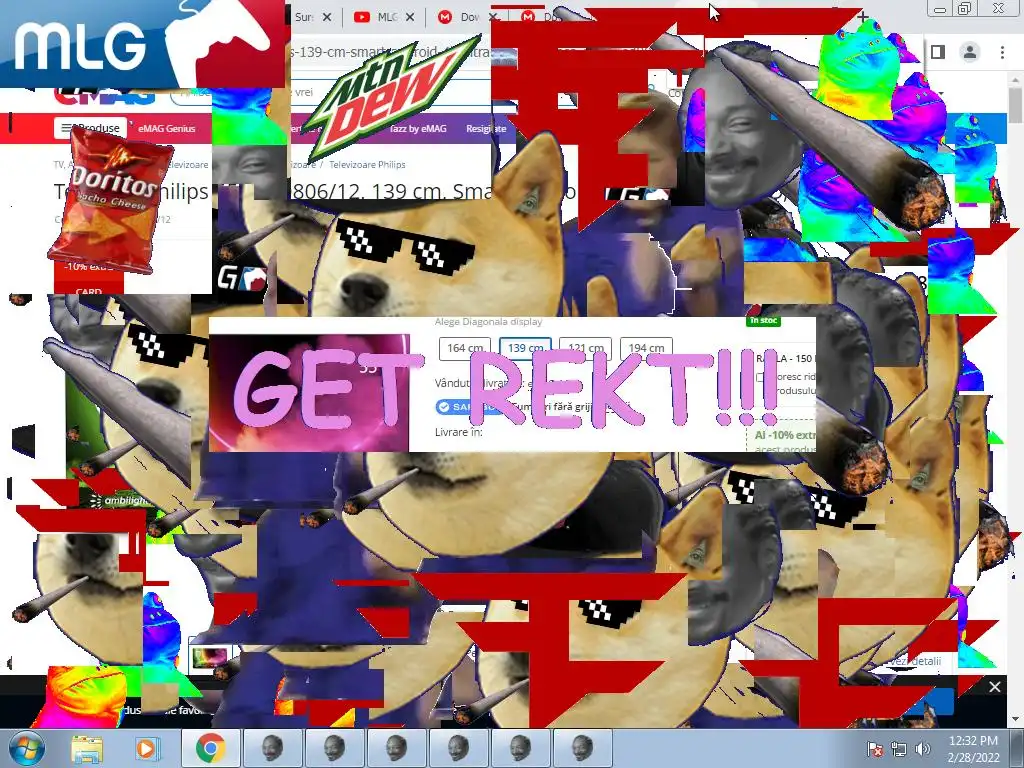This screenshot has height=768, width=1024.
Task: Open the volume speaker tray icon
Action: [922, 749]
